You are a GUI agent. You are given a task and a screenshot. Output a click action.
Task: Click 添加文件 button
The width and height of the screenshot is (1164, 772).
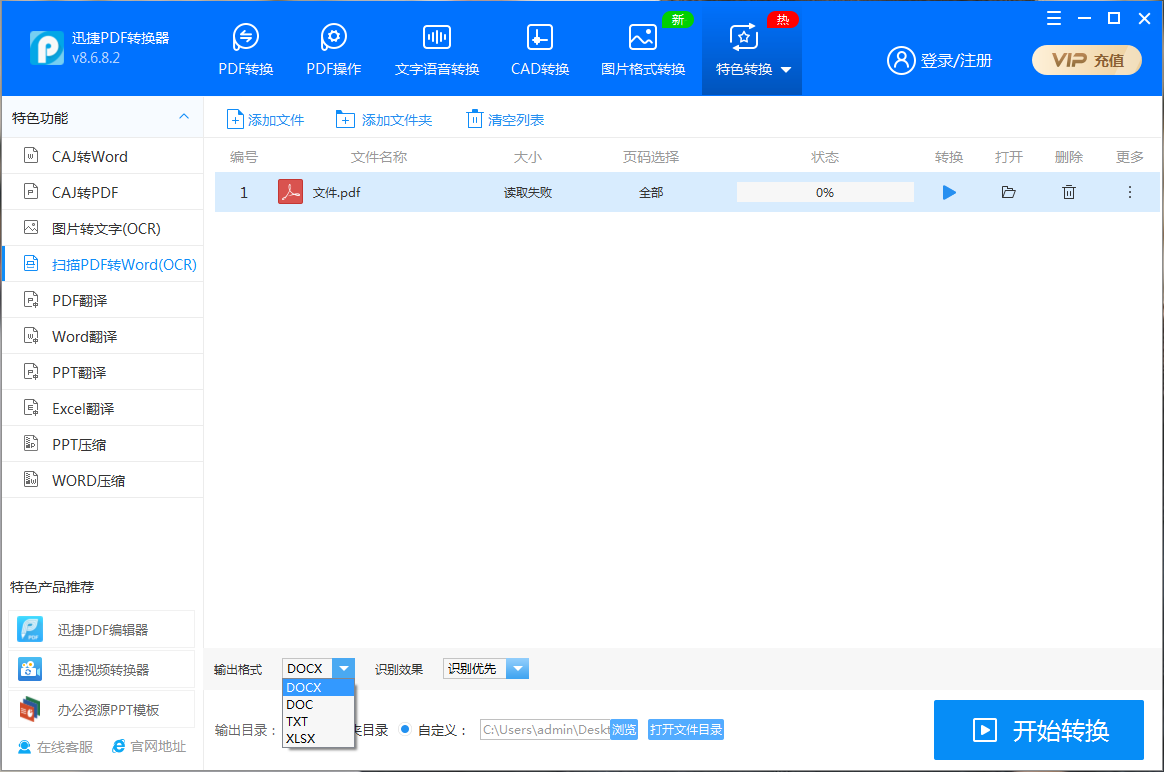click(265, 120)
